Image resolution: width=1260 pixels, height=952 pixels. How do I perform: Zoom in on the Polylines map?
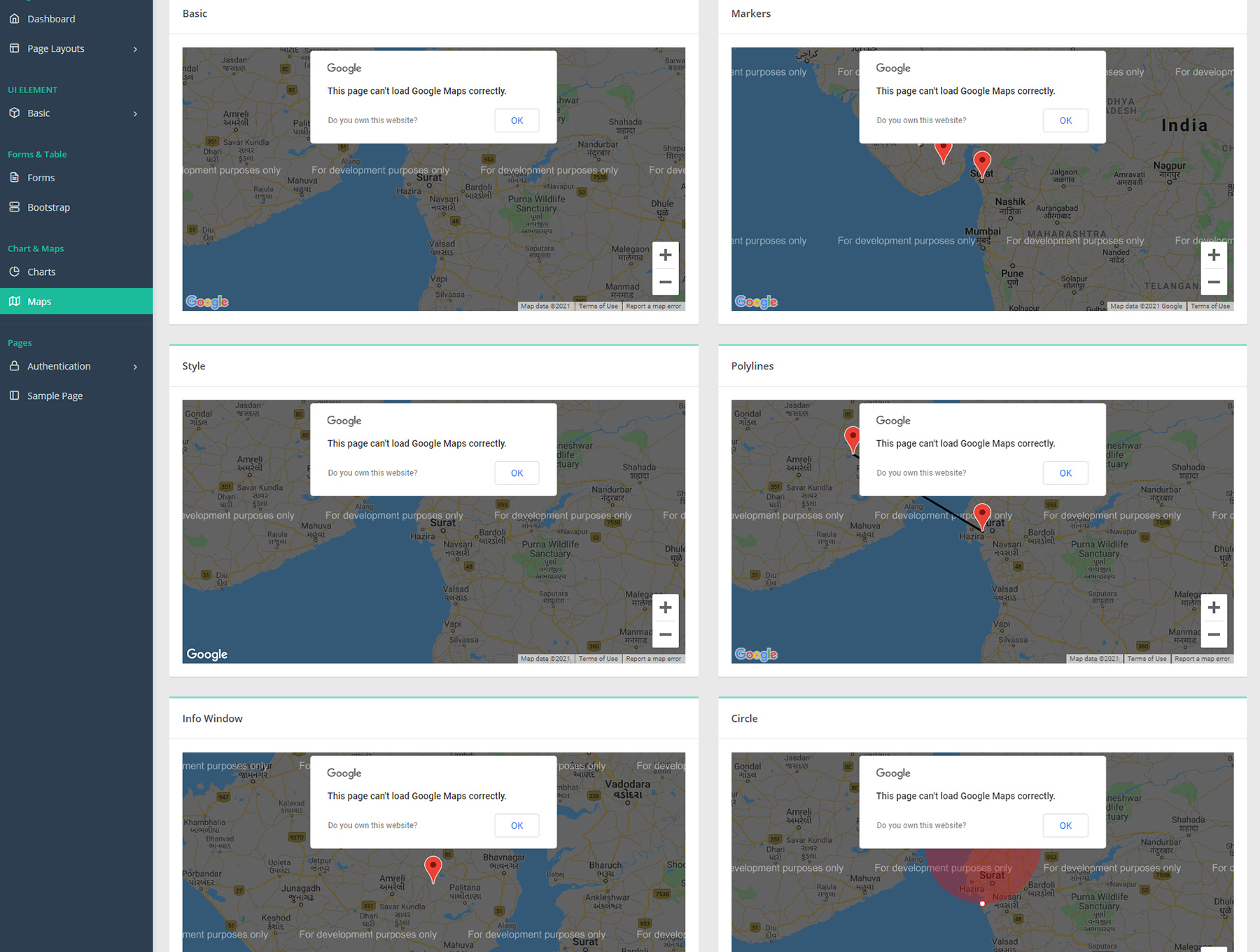click(1214, 608)
